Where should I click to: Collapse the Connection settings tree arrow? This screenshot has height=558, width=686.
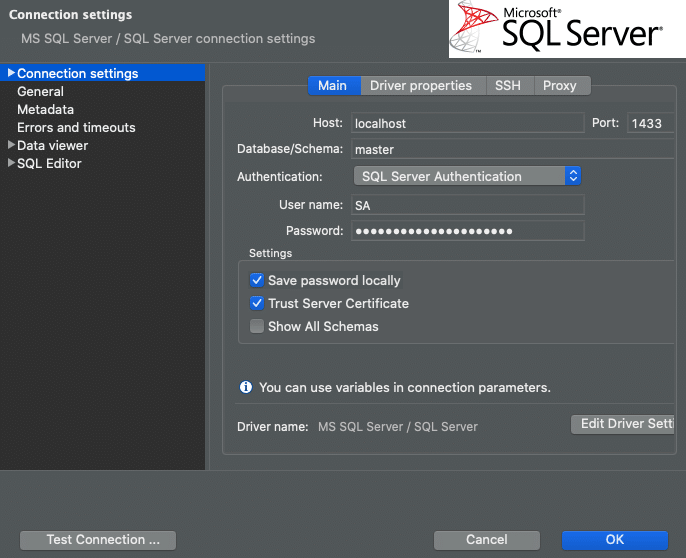point(11,73)
